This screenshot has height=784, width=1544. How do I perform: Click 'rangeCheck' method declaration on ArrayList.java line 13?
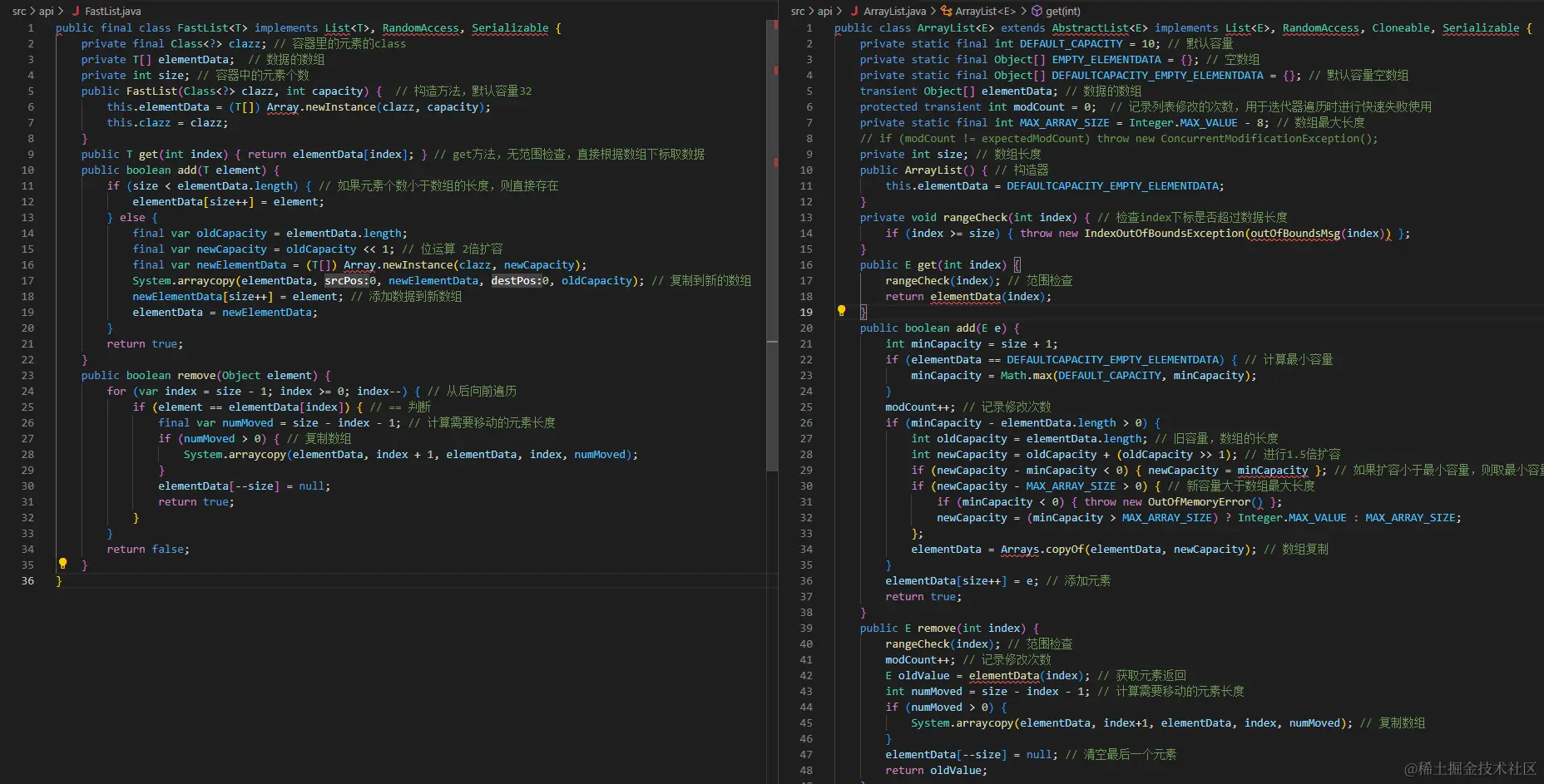click(x=975, y=218)
